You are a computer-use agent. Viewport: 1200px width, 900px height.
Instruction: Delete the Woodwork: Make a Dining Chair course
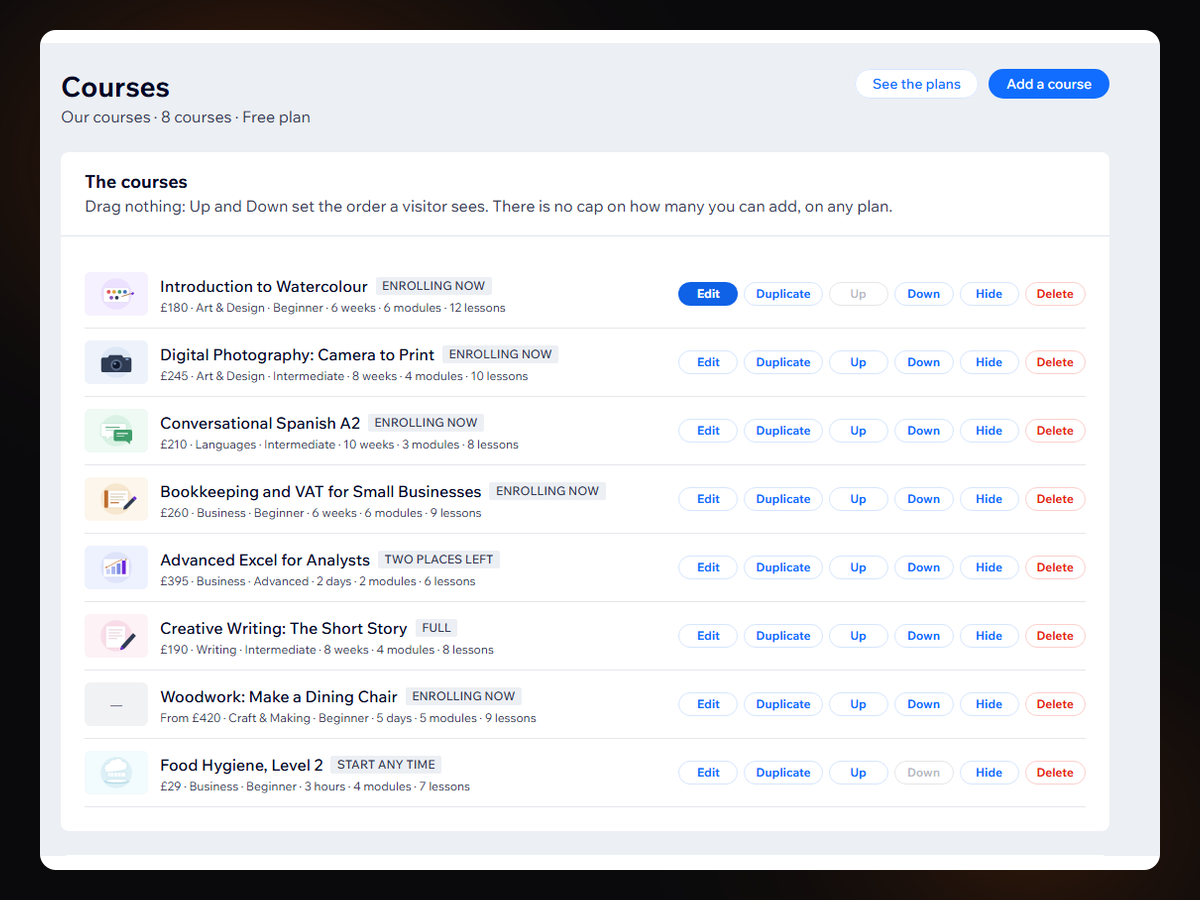coord(1055,704)
